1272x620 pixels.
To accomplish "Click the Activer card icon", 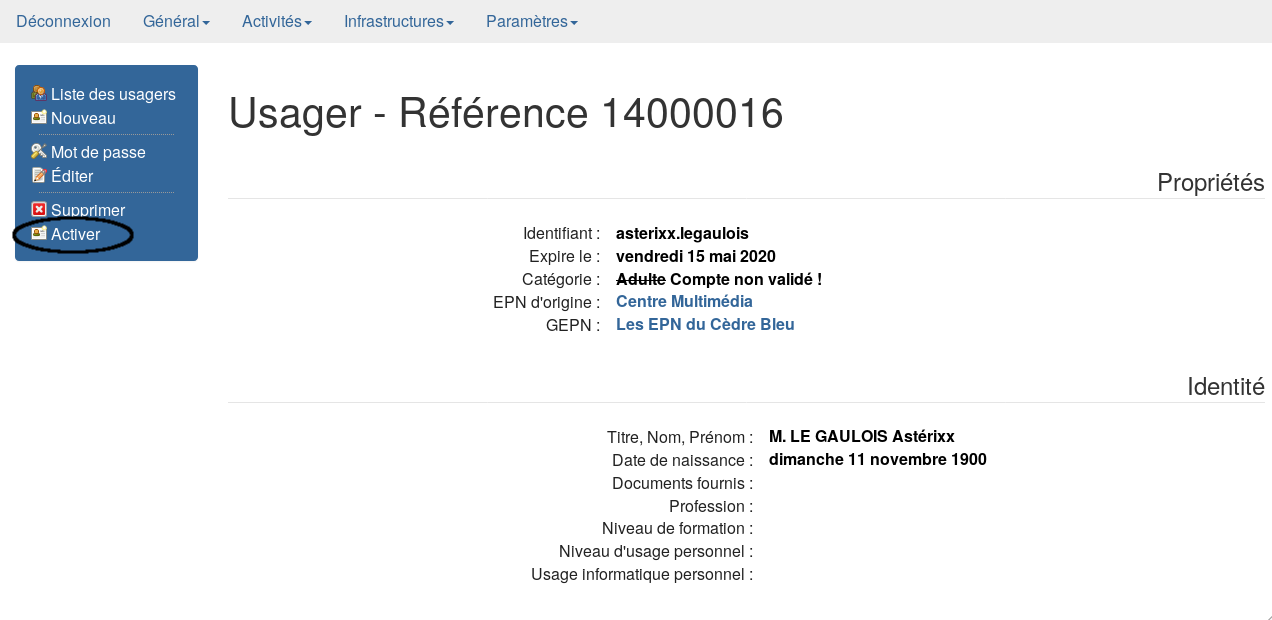I will 39,233.
